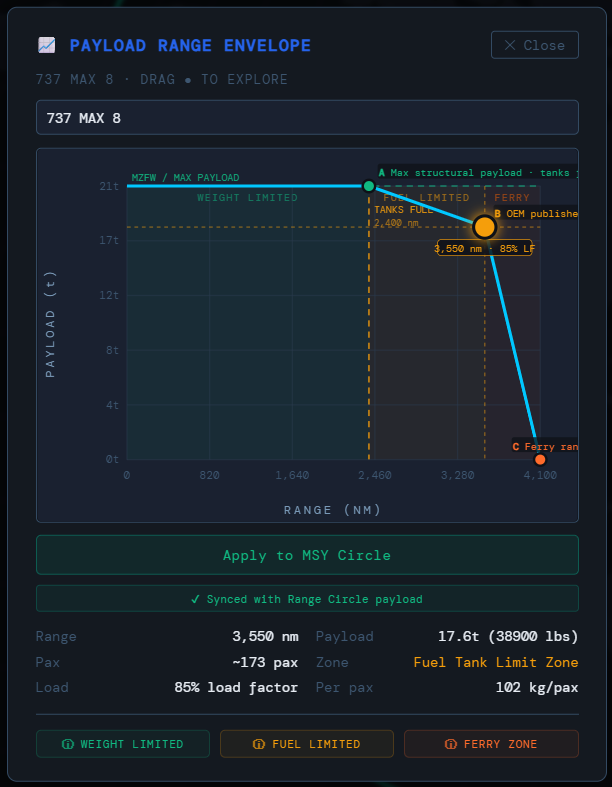This screenshot has width=612, height=787.
Task: Click the 2,460 range axis label
Action: (375, 475)
